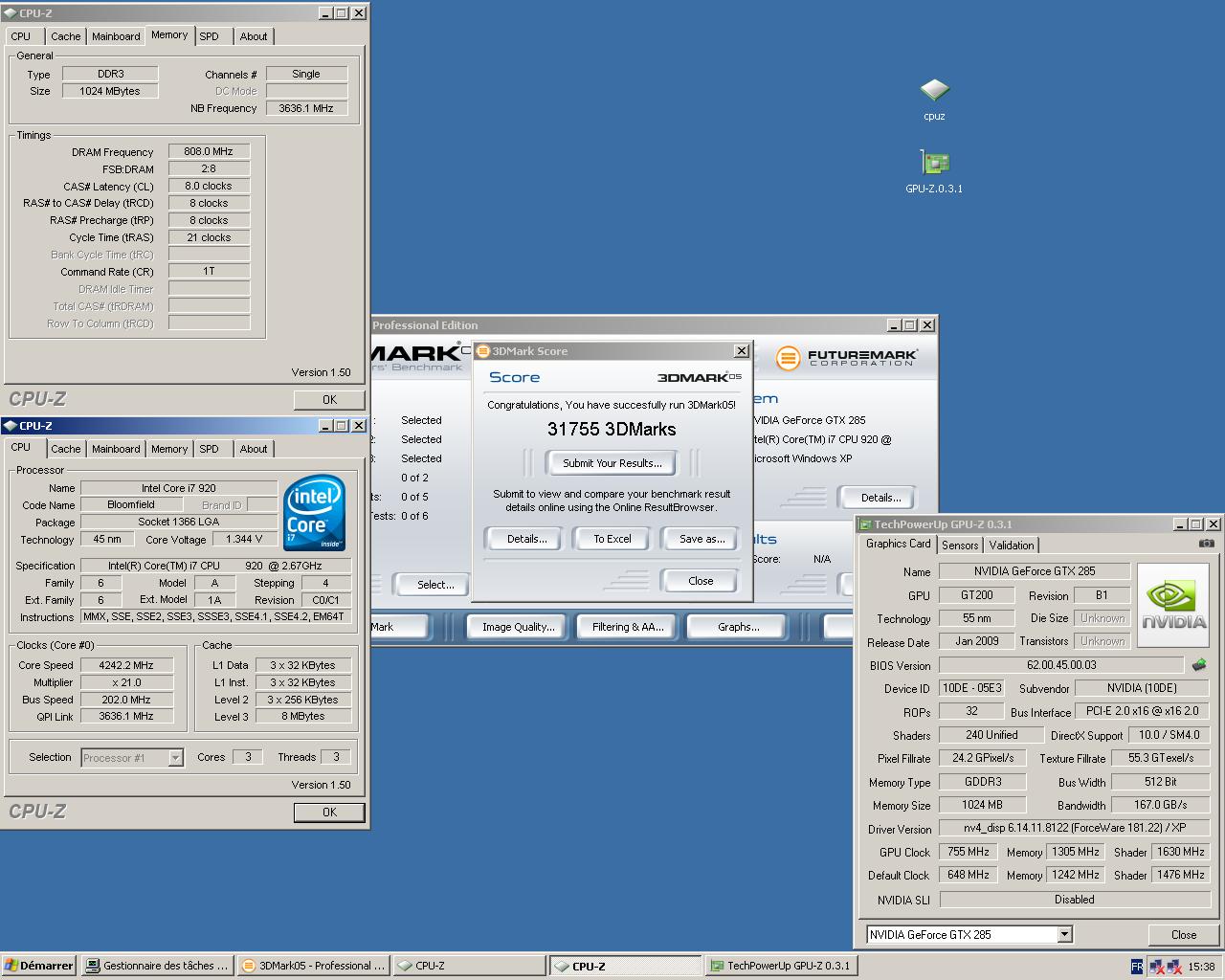The image size is (1225, 980).
Task: Click Close button in GPU-Z window
Action: 1184,935
